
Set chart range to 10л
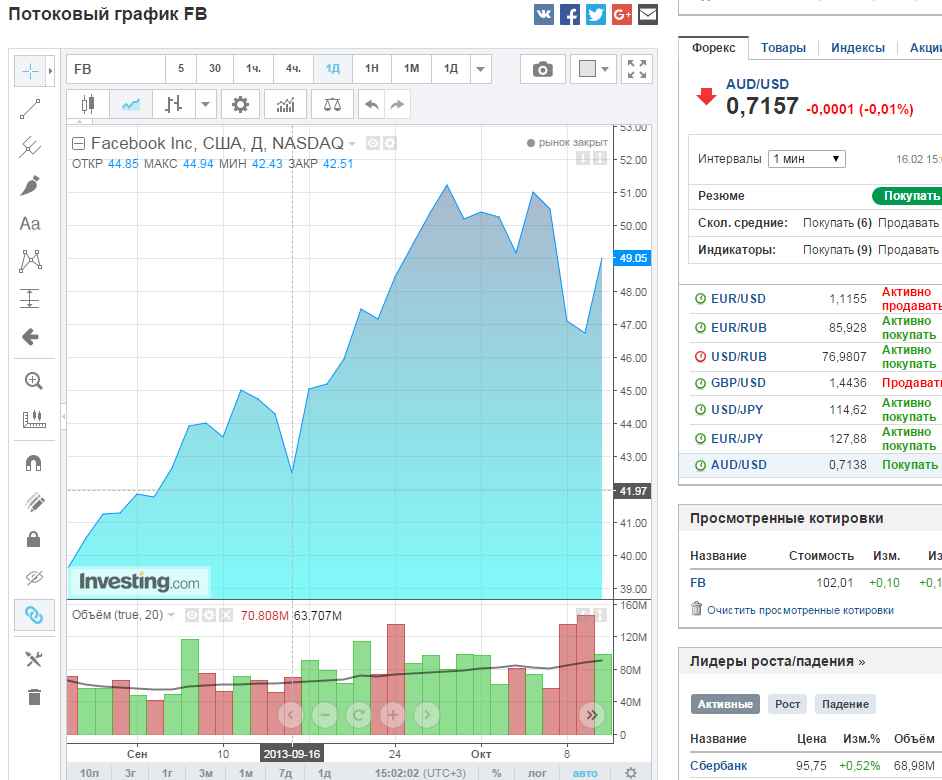tap(89, 773)
